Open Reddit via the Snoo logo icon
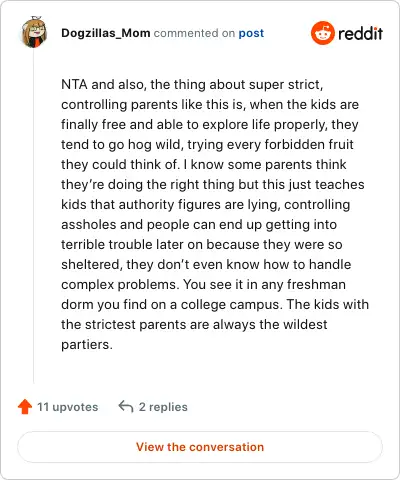Viewport: 400px width, 480px height. 323,33
